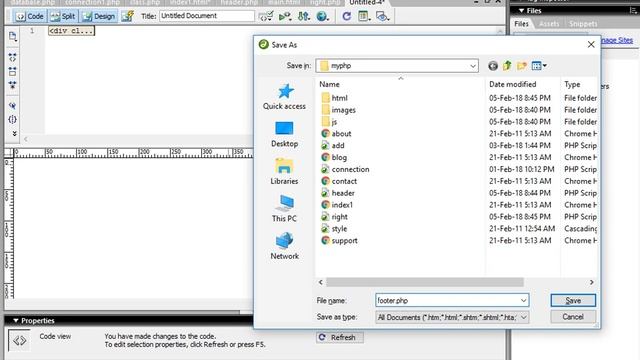The image size is (640, 360).
Task: Switch to Split view in Dreamweaver toolbar
Action: point(63,16)
